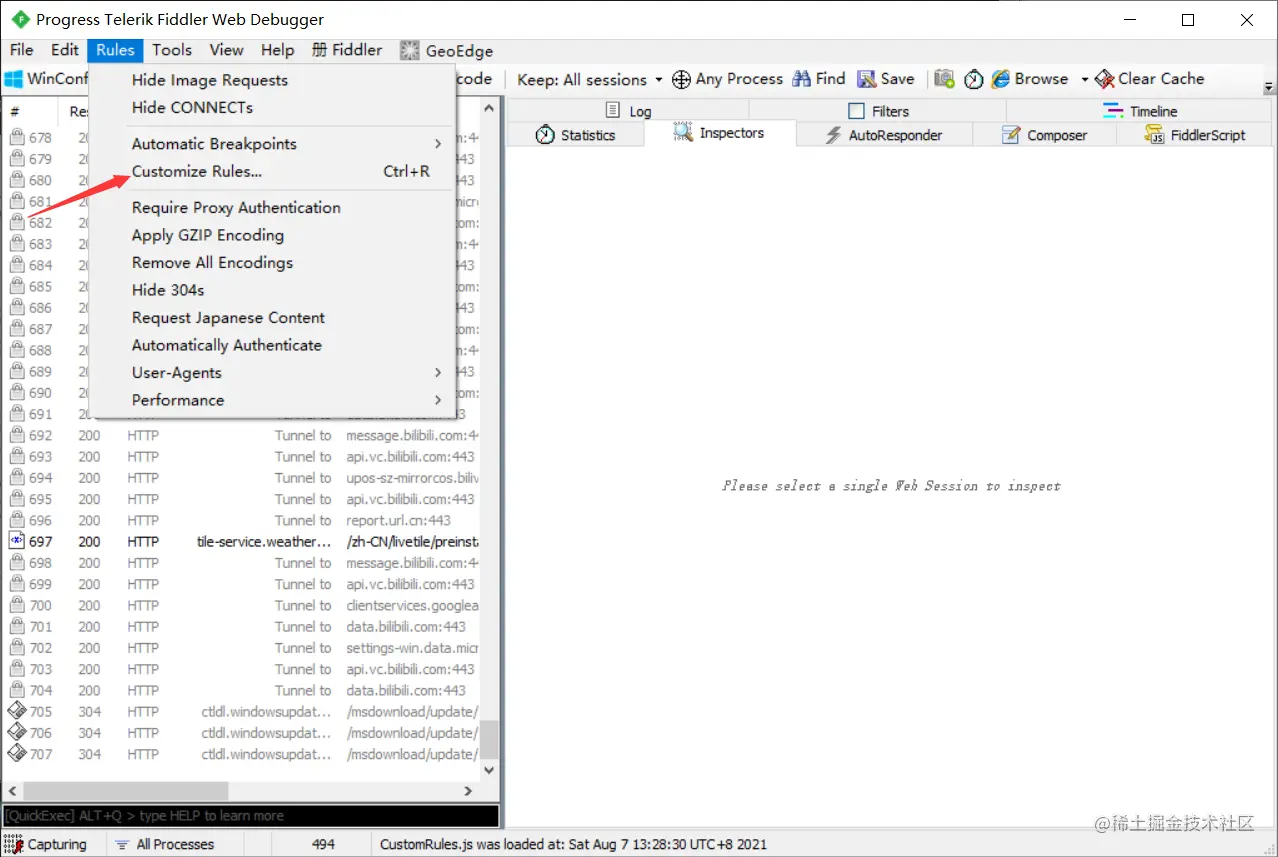Click session count 494 in status bar
1278x857 pixels.
[323, 844]
